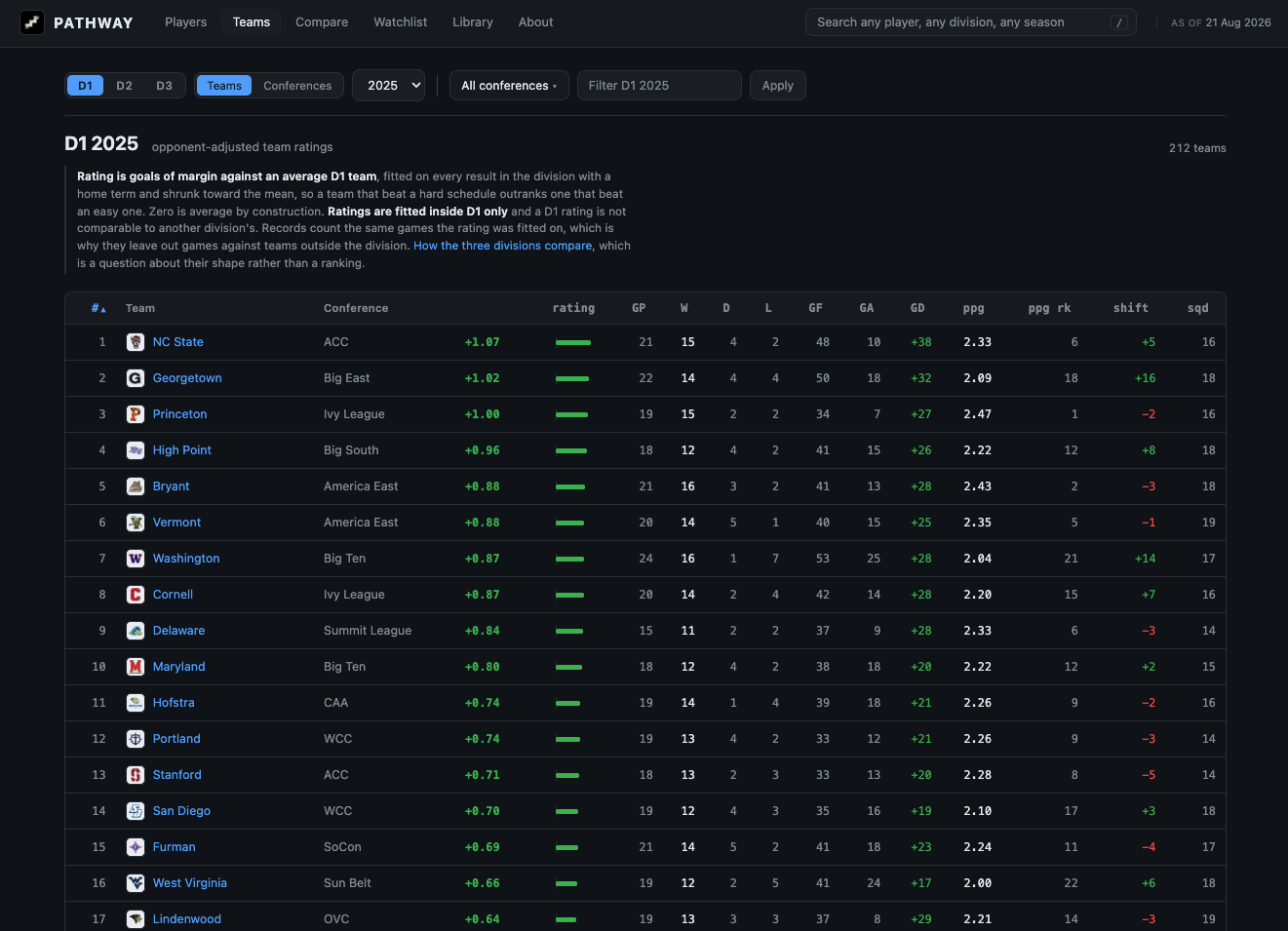The image size is (1288, 931).
Task: Click the High Point team crest
Action: click(x=136, y=450)
